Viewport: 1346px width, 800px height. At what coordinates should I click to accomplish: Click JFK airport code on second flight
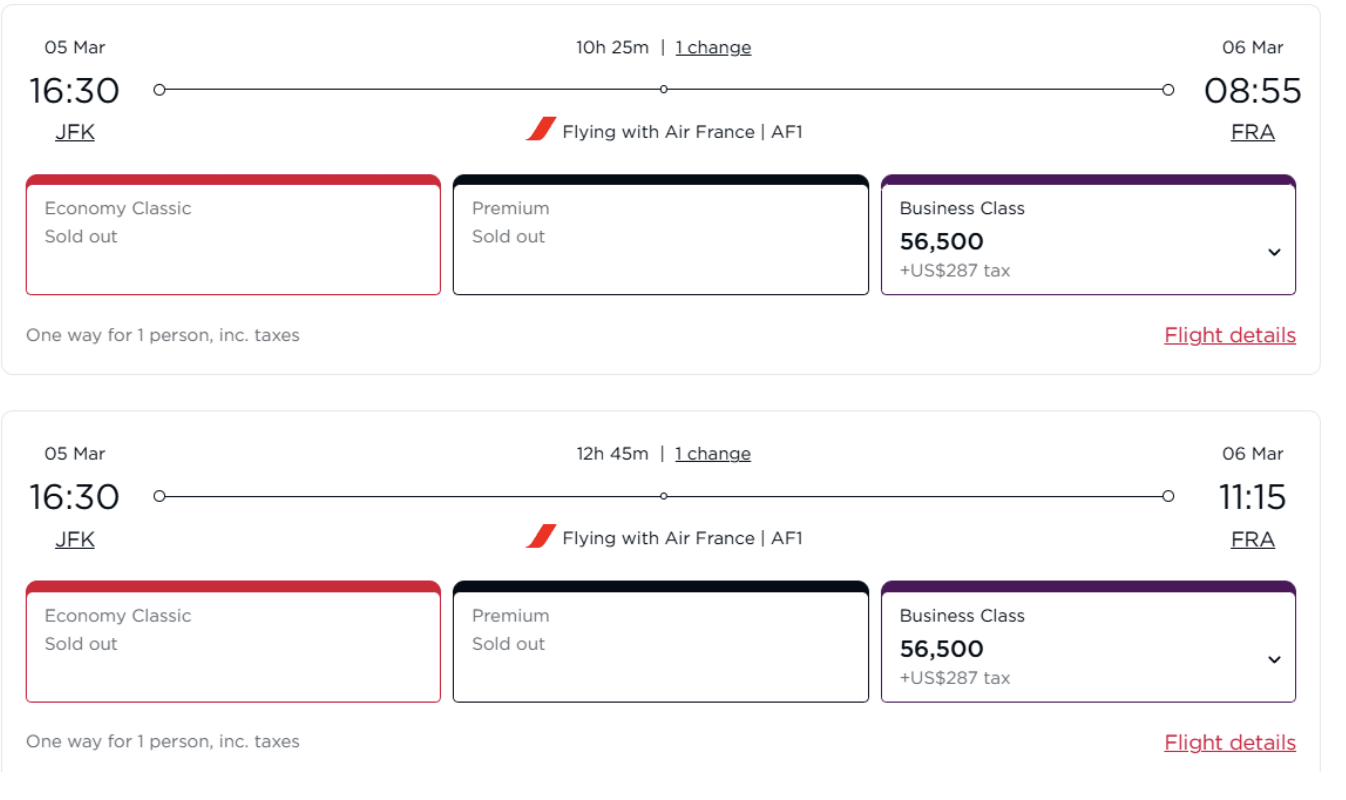point(75,539)
